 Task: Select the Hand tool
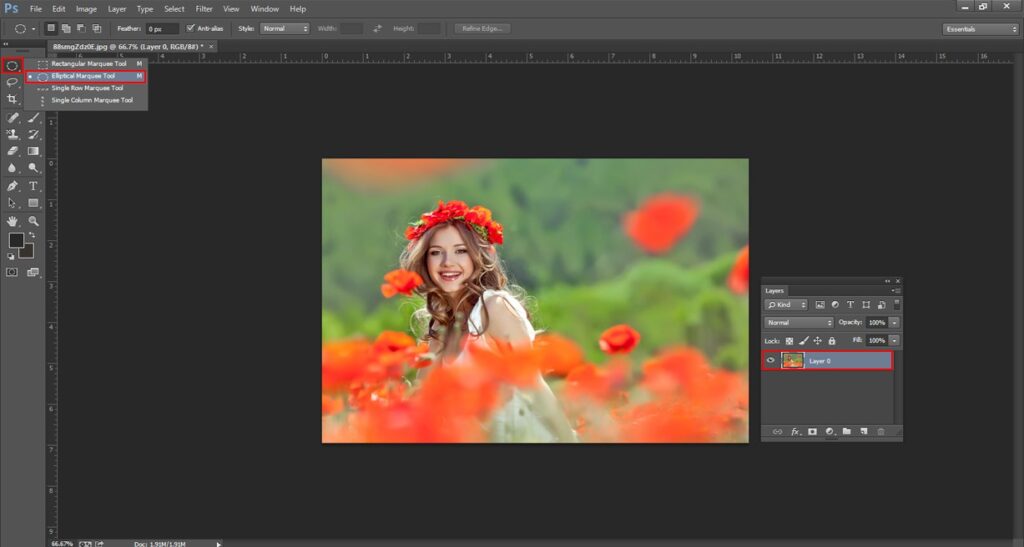[x=12, y=221]
